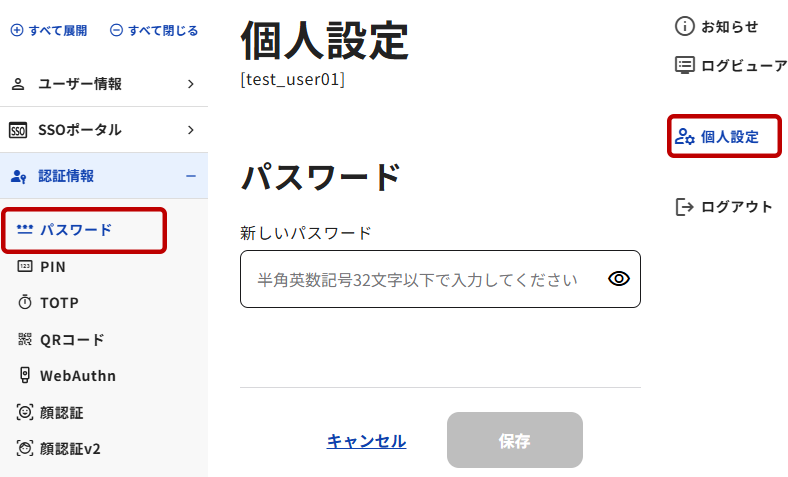Click the ログアウト logout icon

click(x=685, y=207)
